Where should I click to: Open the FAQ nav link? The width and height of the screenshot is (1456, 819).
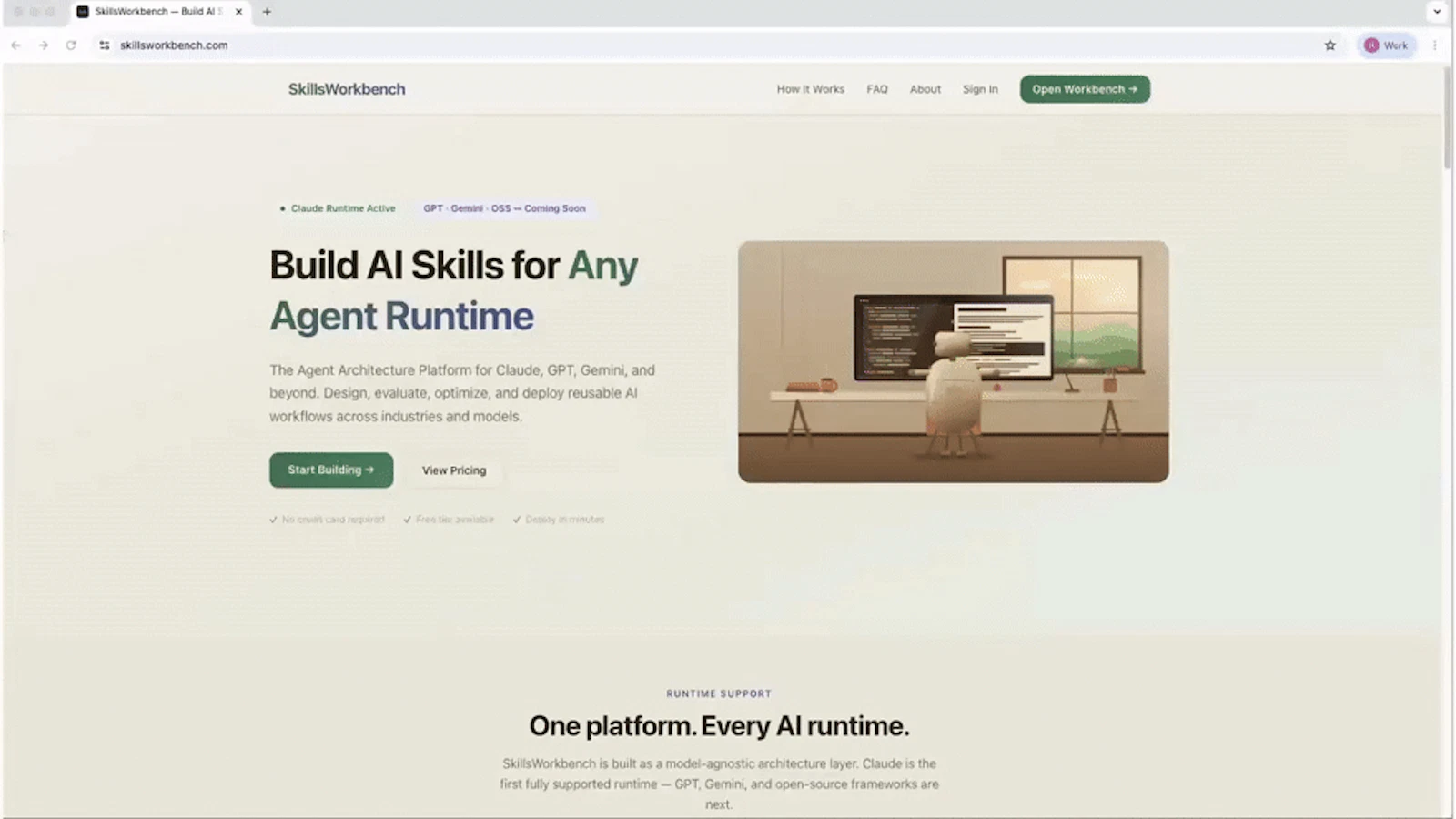[x=877, y=89]
